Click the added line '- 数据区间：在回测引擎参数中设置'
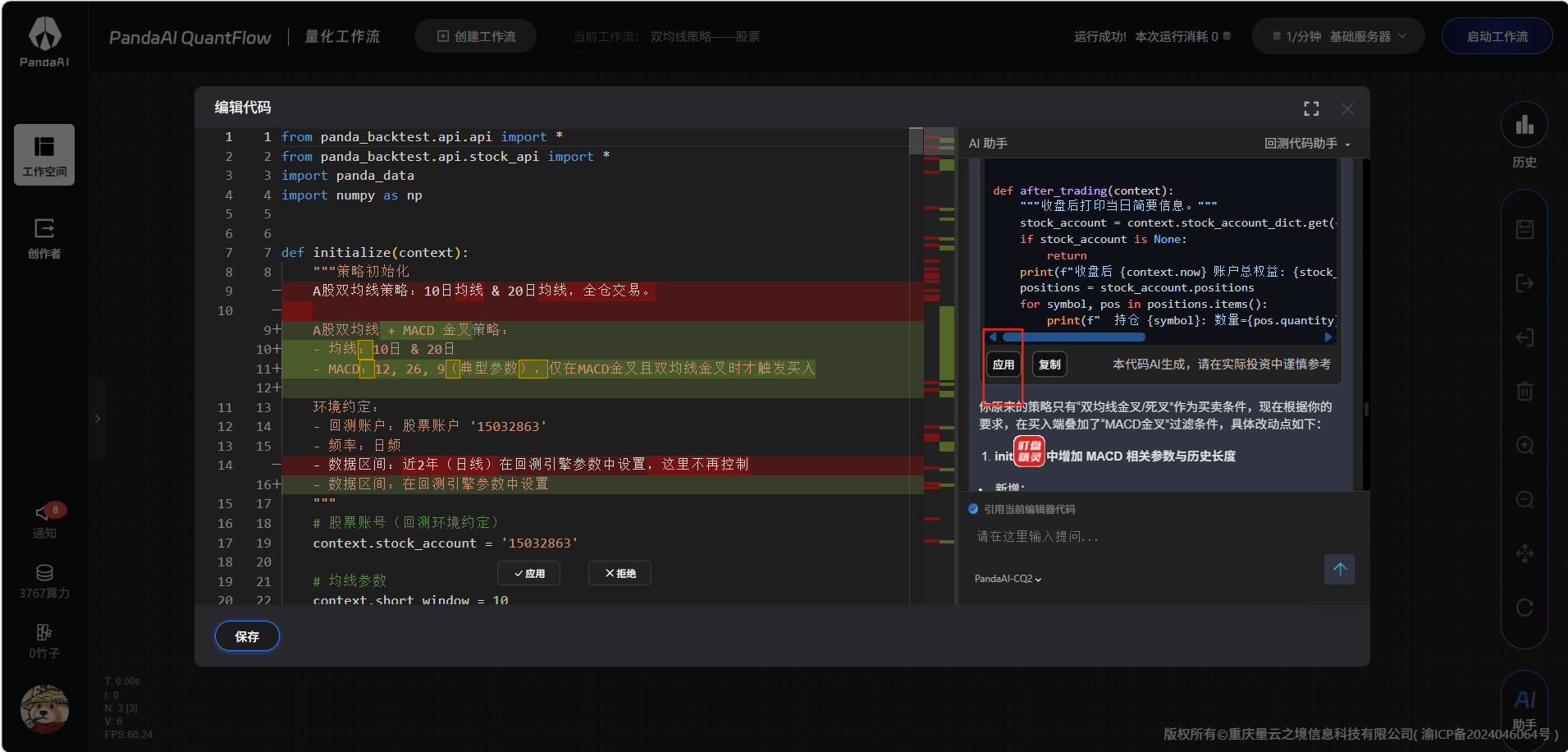 click(x=431, y=484)
